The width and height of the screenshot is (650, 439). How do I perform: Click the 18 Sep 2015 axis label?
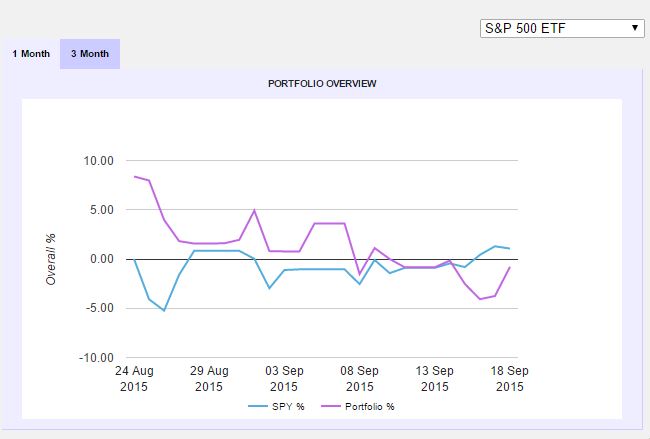pyautogui.click(x=509, y=378)
